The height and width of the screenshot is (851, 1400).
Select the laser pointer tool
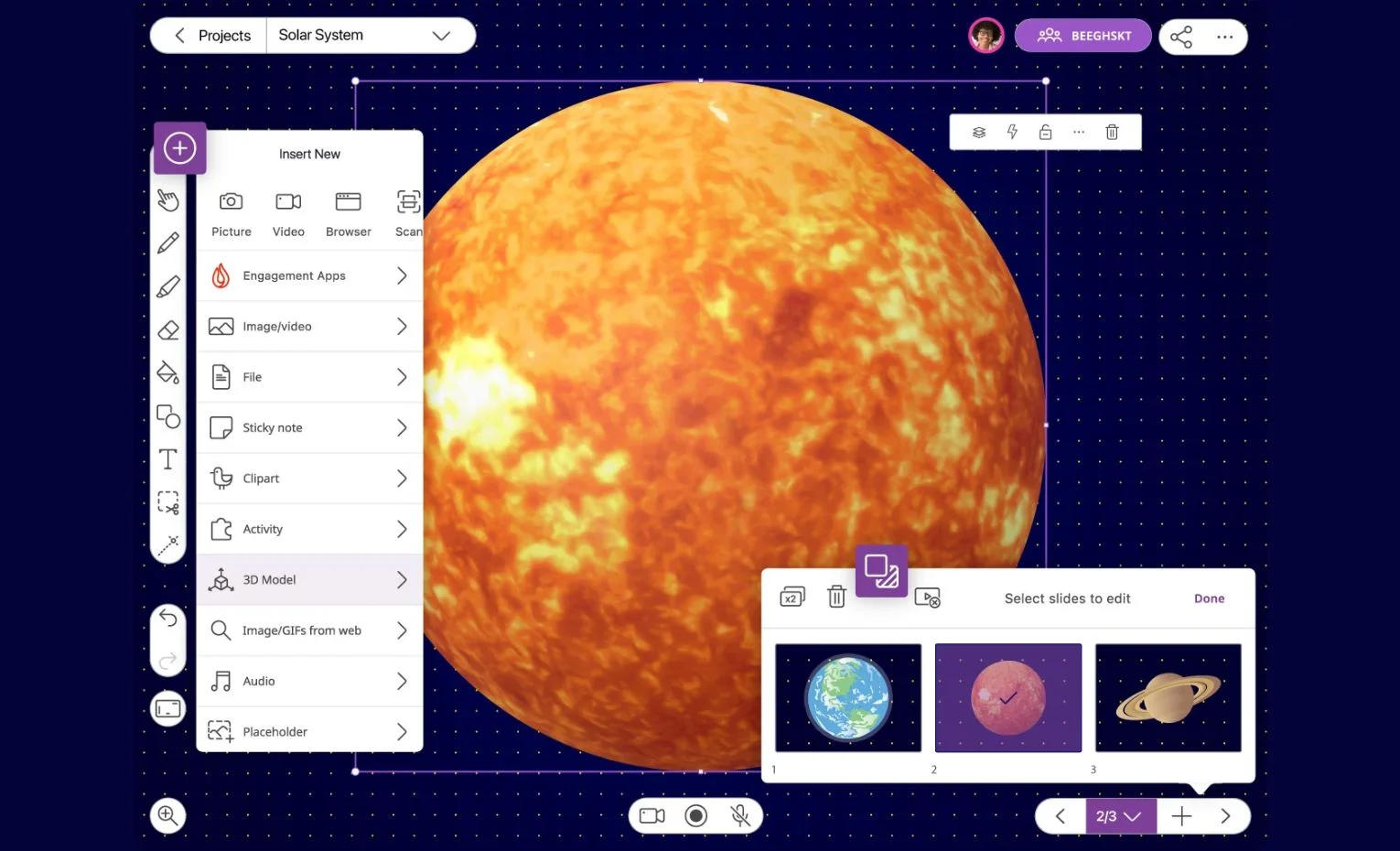(x=167, y=545)
